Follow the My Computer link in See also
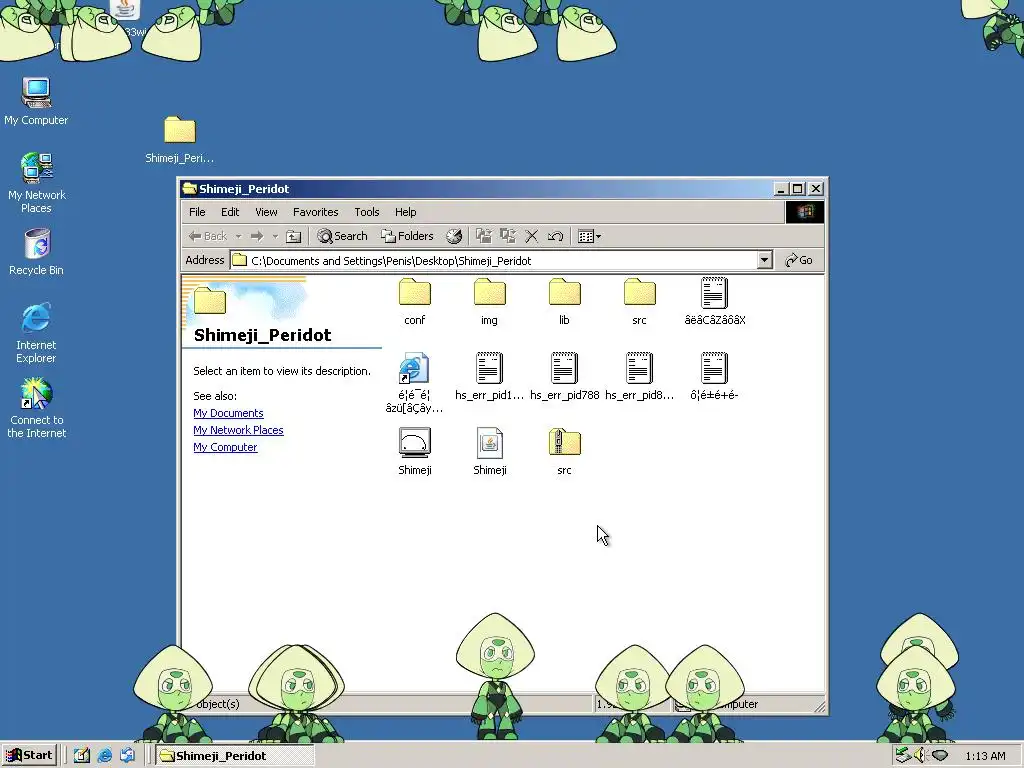 (x=225, y=447)
